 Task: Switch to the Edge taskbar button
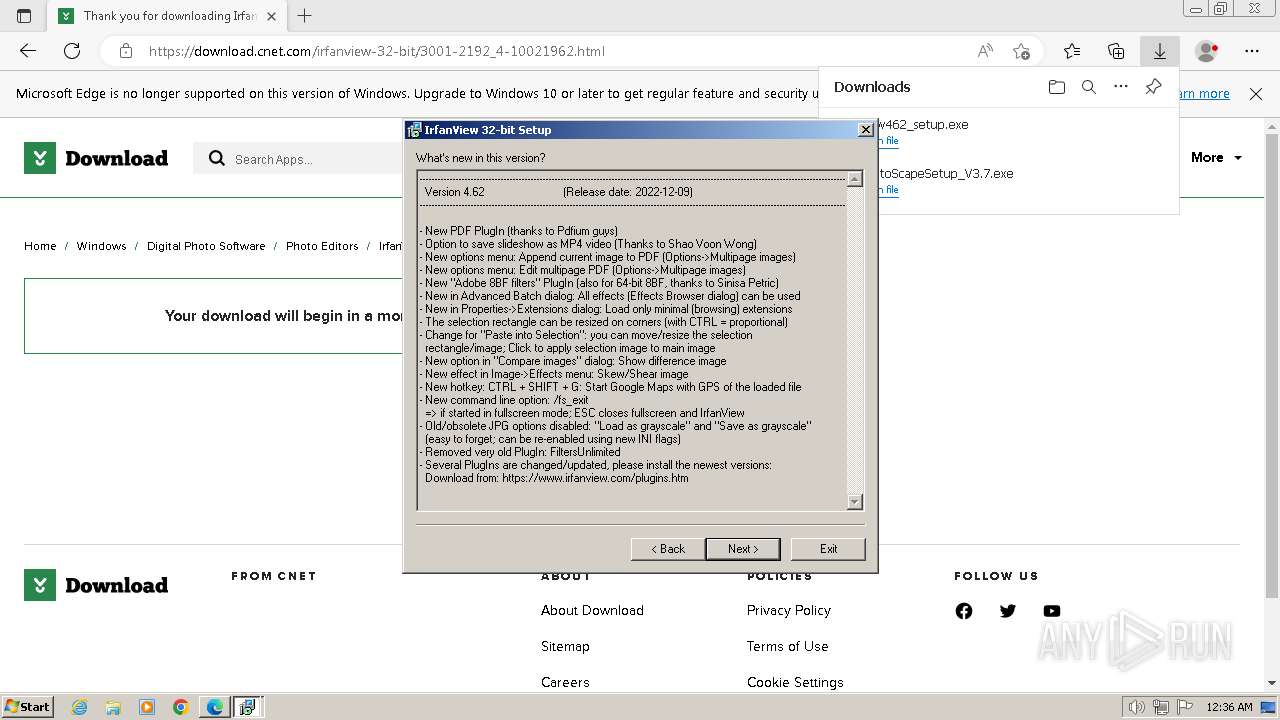[x=215, y=707]
